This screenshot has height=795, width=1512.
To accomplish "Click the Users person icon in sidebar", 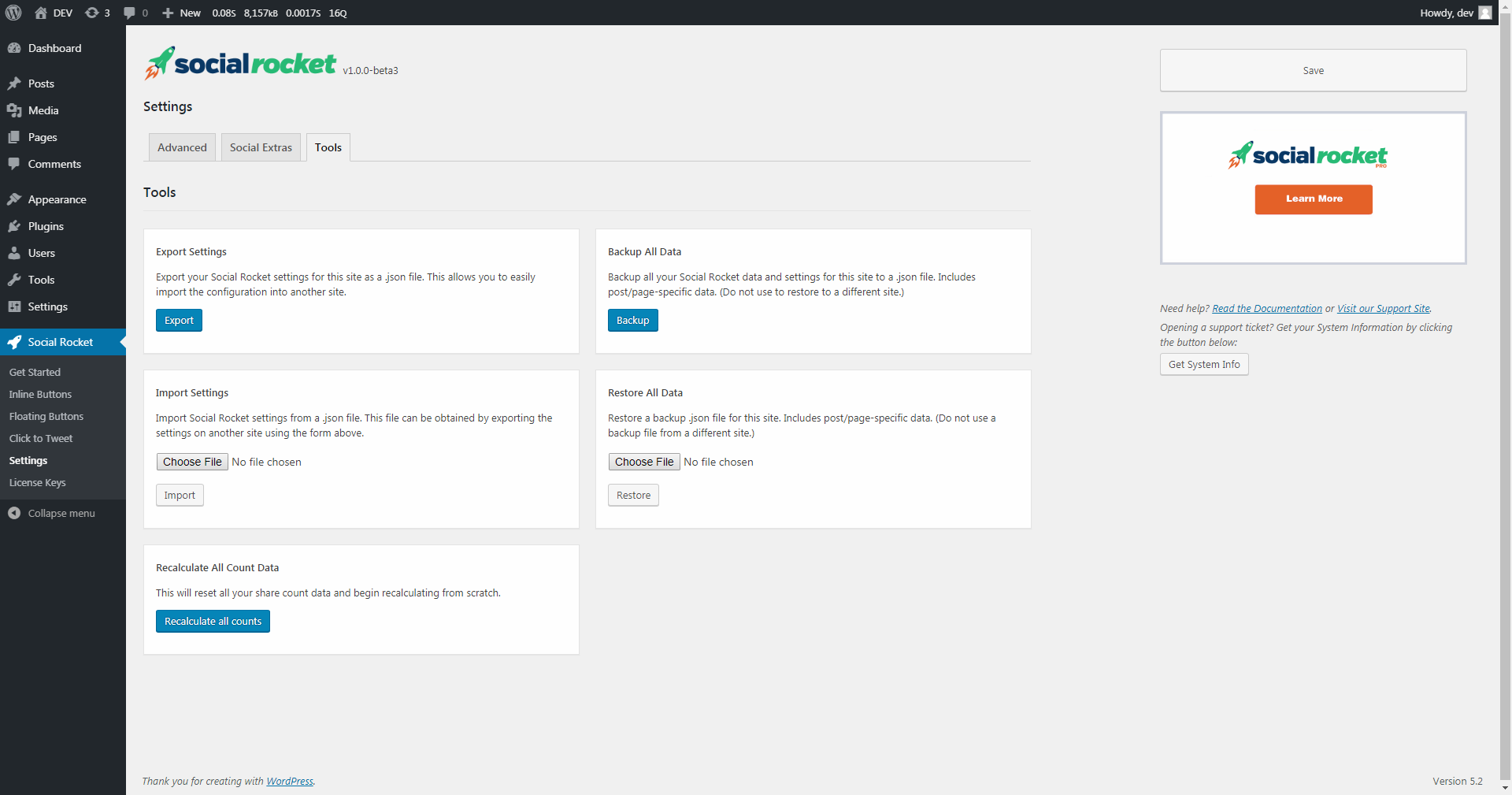I will pyautogui.click(x=14, y=253).
